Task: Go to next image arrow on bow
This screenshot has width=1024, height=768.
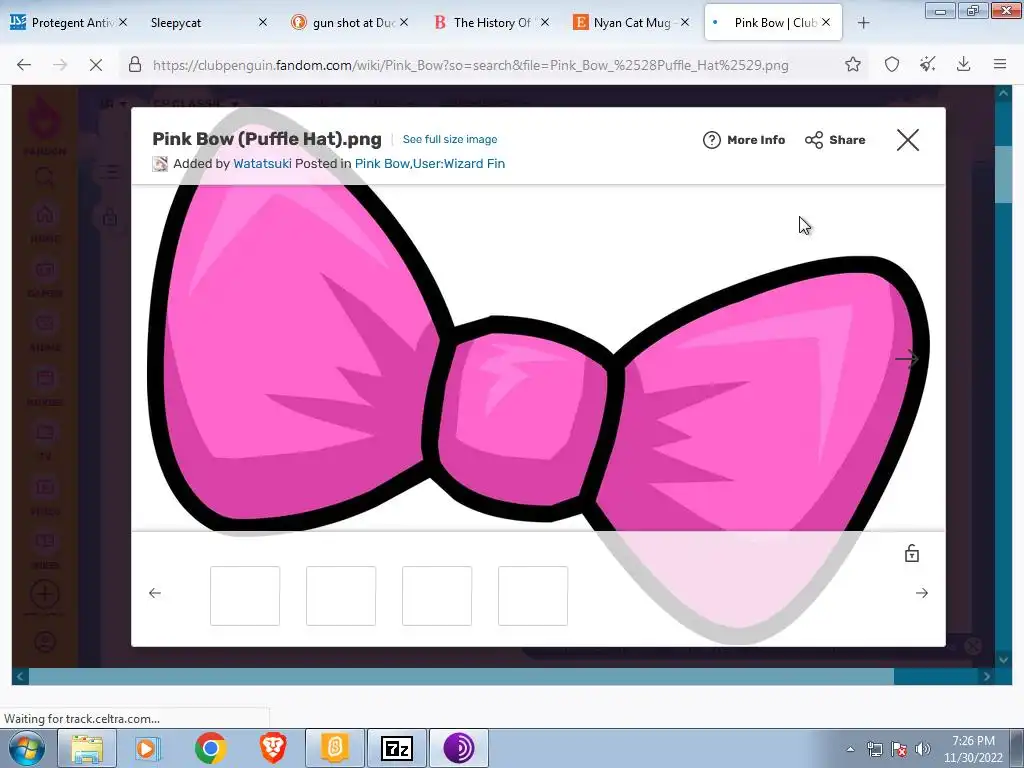Action: click(x=906, y=358)
